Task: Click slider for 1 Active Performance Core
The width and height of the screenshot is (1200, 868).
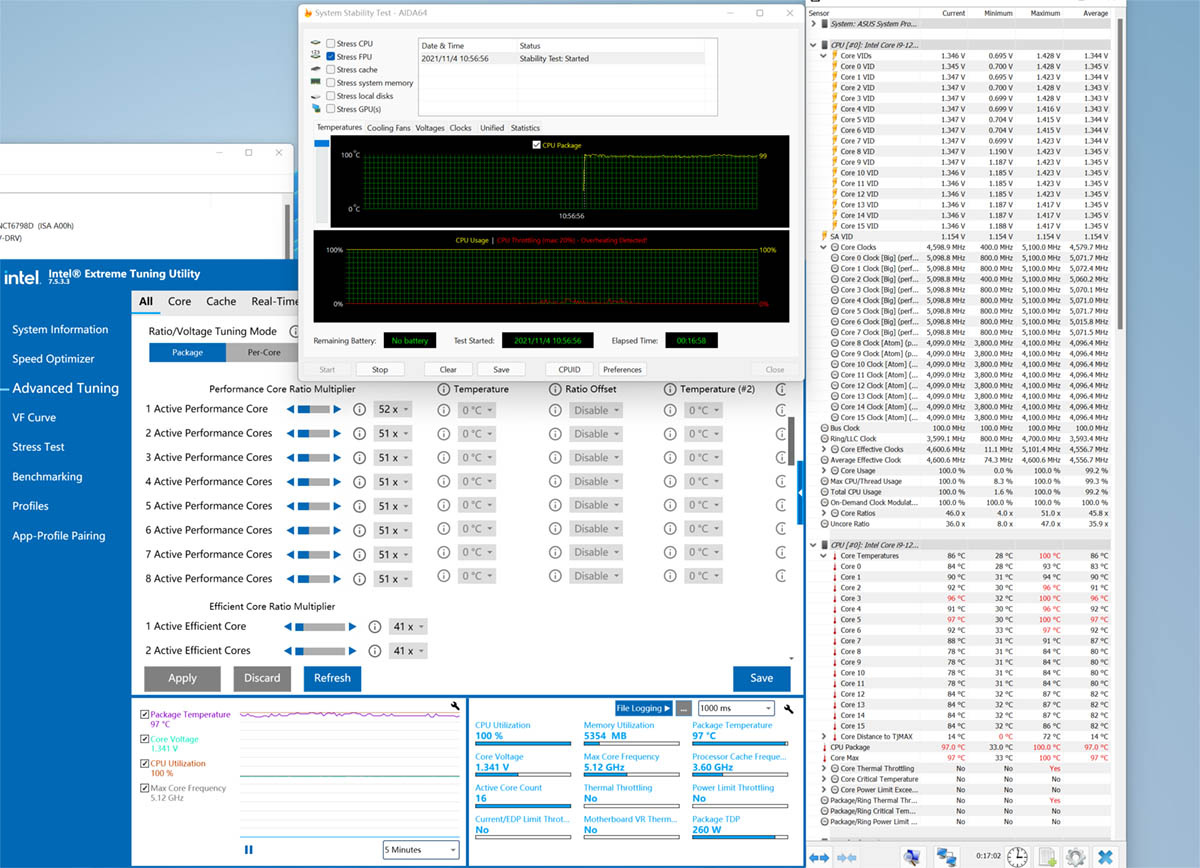Action: 314,409
